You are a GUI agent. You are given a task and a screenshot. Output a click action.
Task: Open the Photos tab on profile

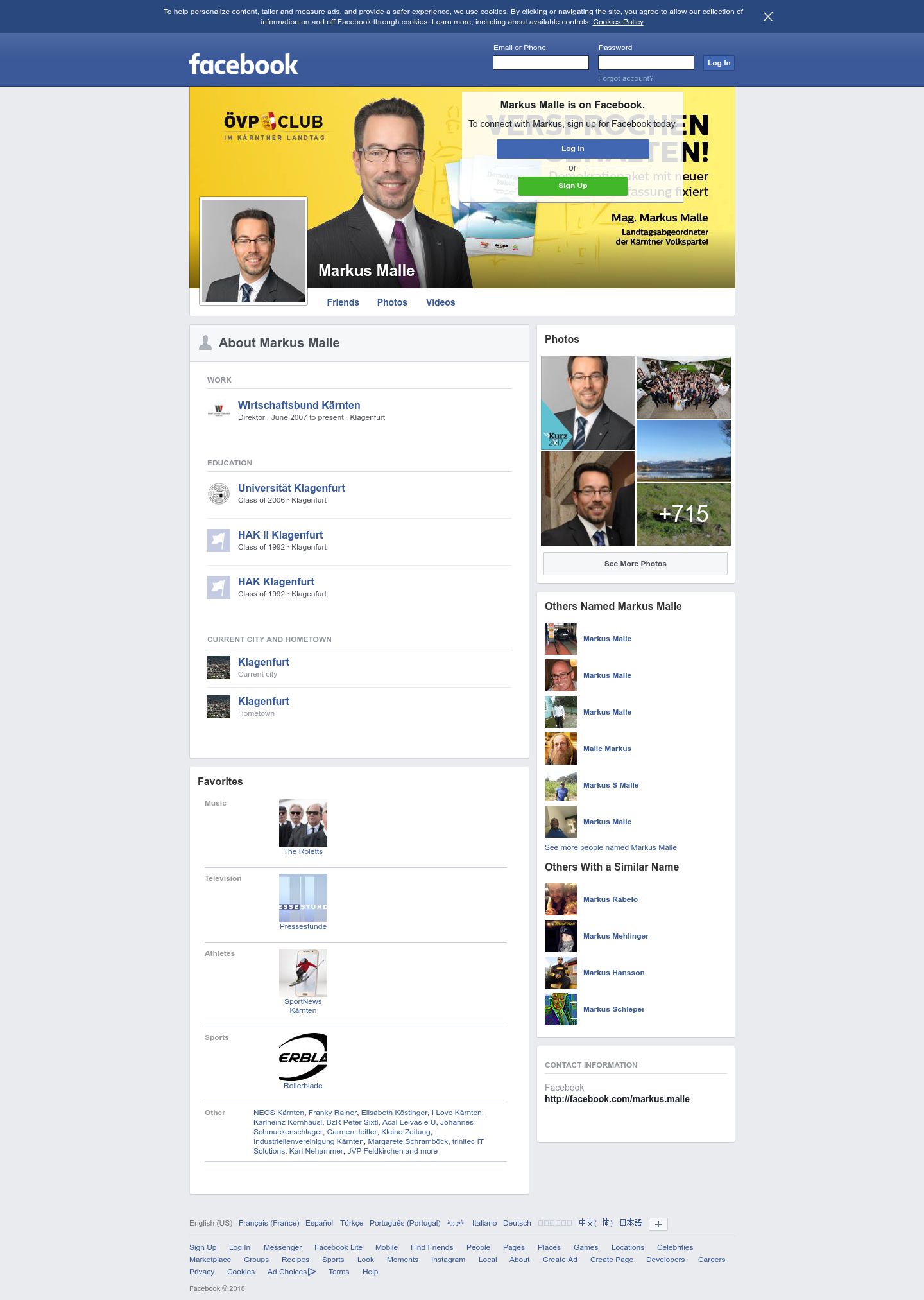click(392, 302)
